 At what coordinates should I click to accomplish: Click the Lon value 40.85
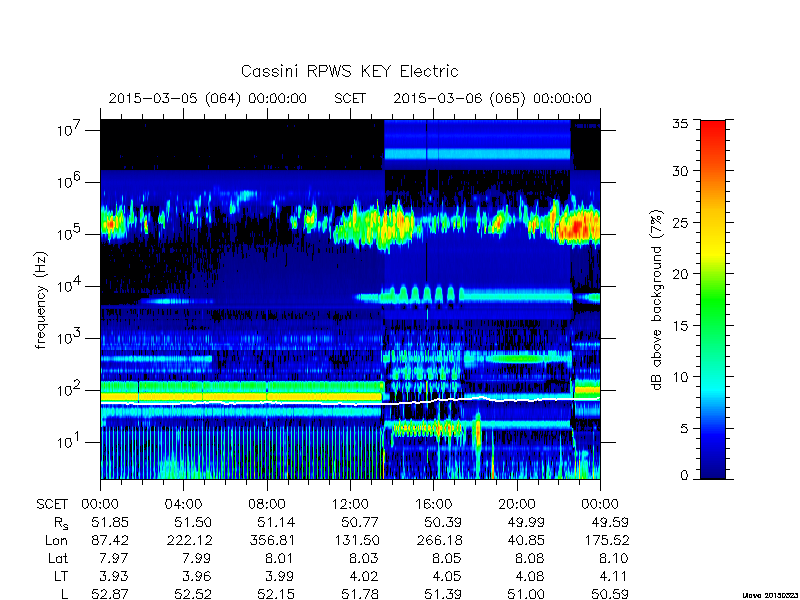(526, 540)
